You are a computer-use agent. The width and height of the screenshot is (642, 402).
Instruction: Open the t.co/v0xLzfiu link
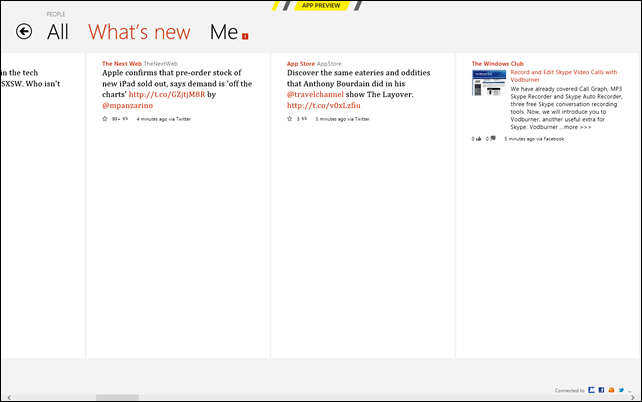click(323, 106)
